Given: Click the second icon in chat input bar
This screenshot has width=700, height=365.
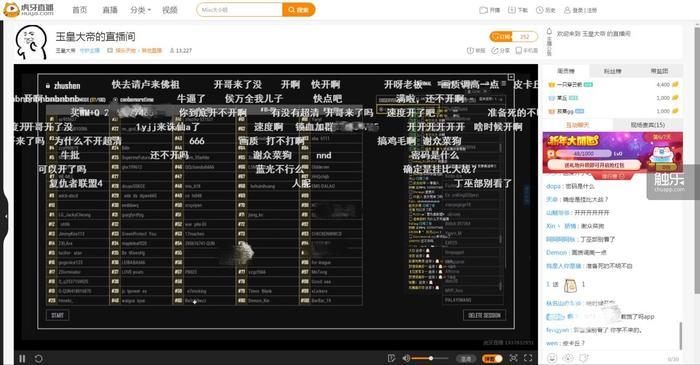Looking at the screenshot, I should [568, 358].
